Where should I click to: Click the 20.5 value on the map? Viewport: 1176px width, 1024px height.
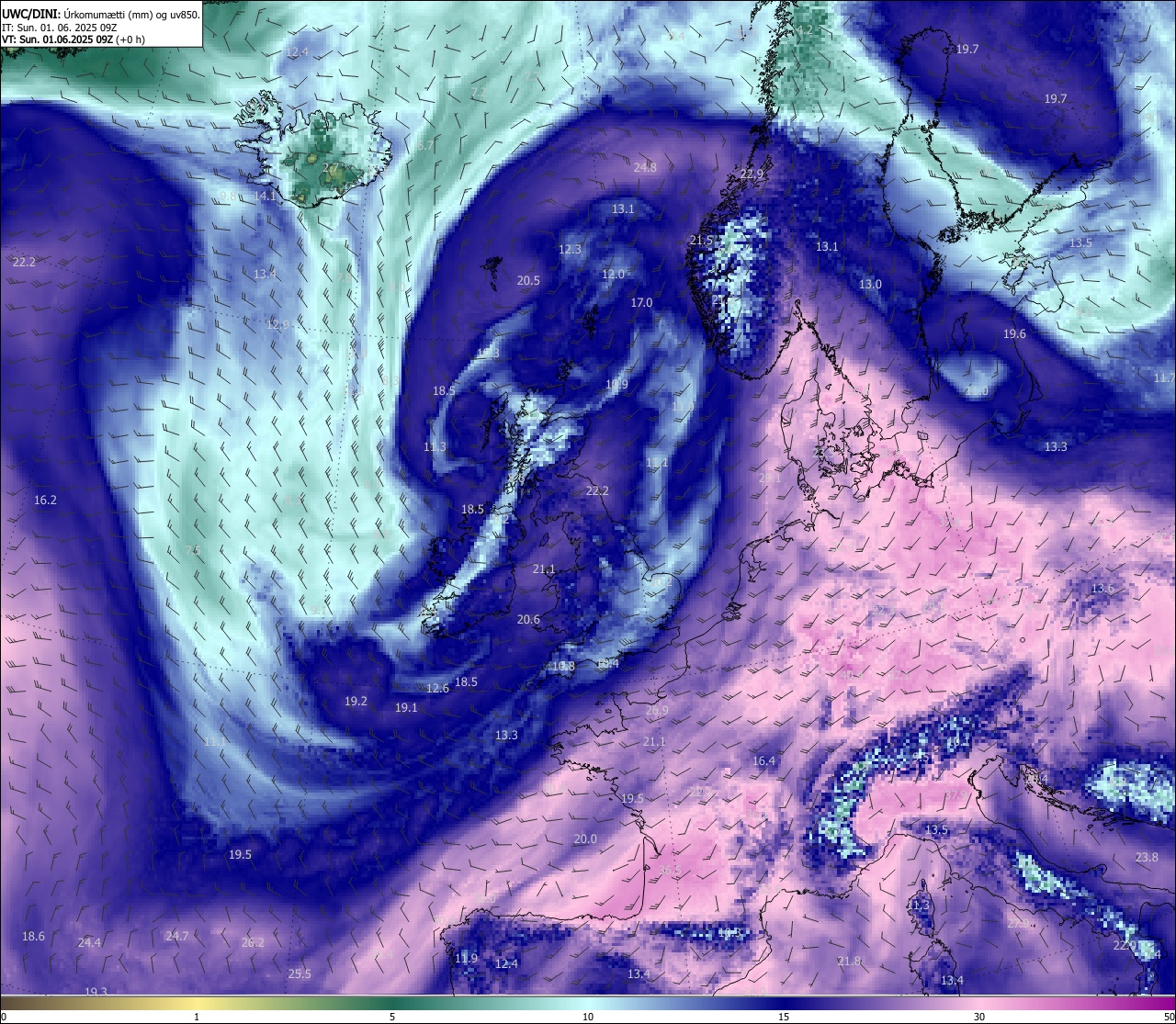[528, 281]
